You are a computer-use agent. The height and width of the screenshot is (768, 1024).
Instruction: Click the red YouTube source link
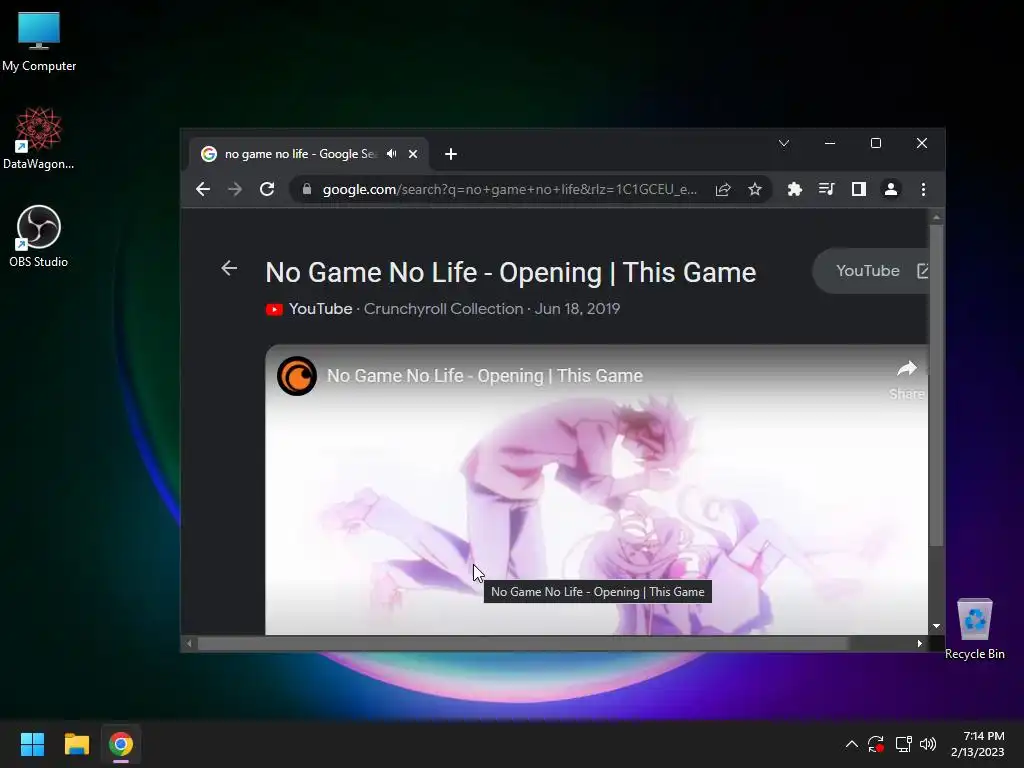[x=310, y=309]
